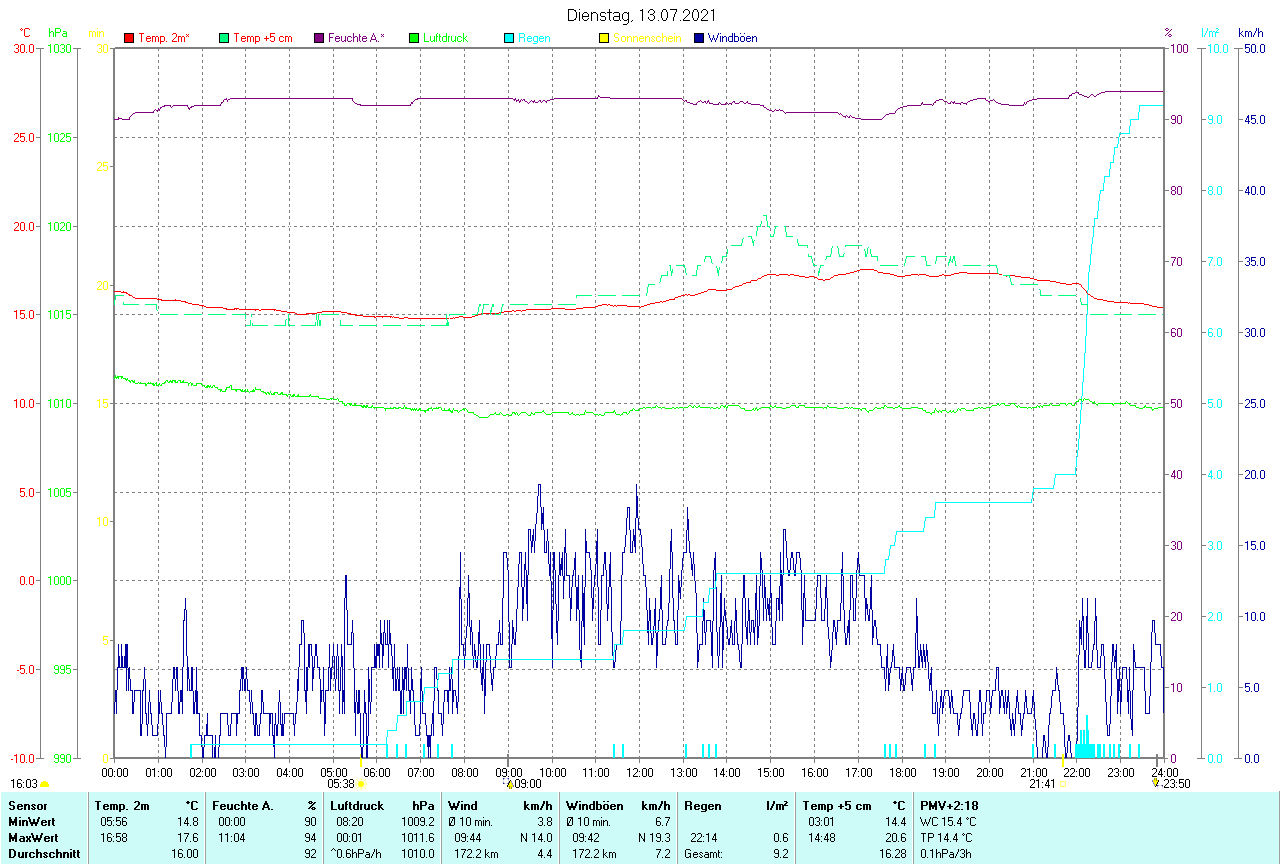Click the Temp +5 cm maximum time '14:48'
The width and height of the screenshot is (1280, 864).
tap(822, 838)
